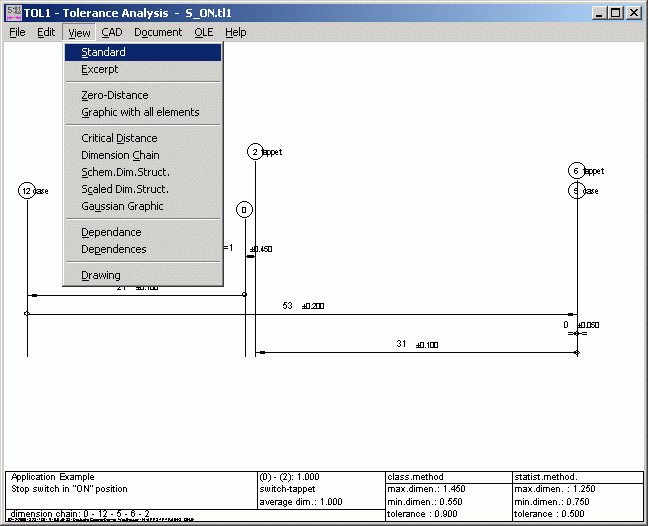This screenshot has width=648, height=526.
Task: Select Standard from the View menu
Action: [x=103, y=52]
